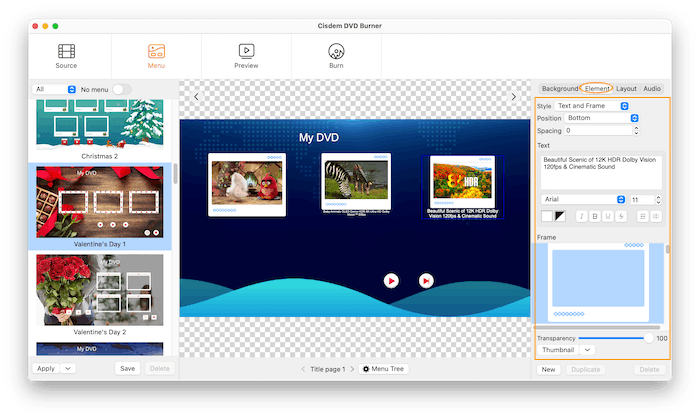Viewport: 700px width, 418px height.
Task: Toggle the No menu switch
Action: [x=121, y=89]
